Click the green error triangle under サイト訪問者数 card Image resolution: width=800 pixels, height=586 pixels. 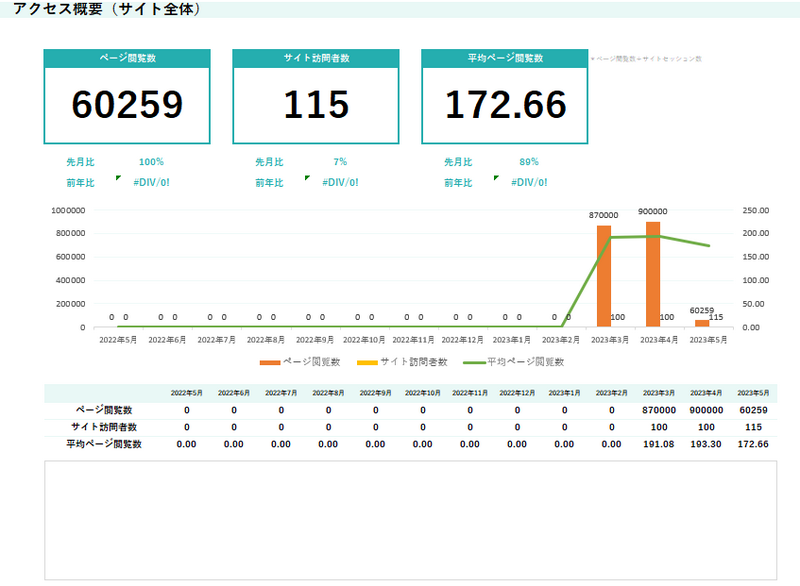coord(308,178)
